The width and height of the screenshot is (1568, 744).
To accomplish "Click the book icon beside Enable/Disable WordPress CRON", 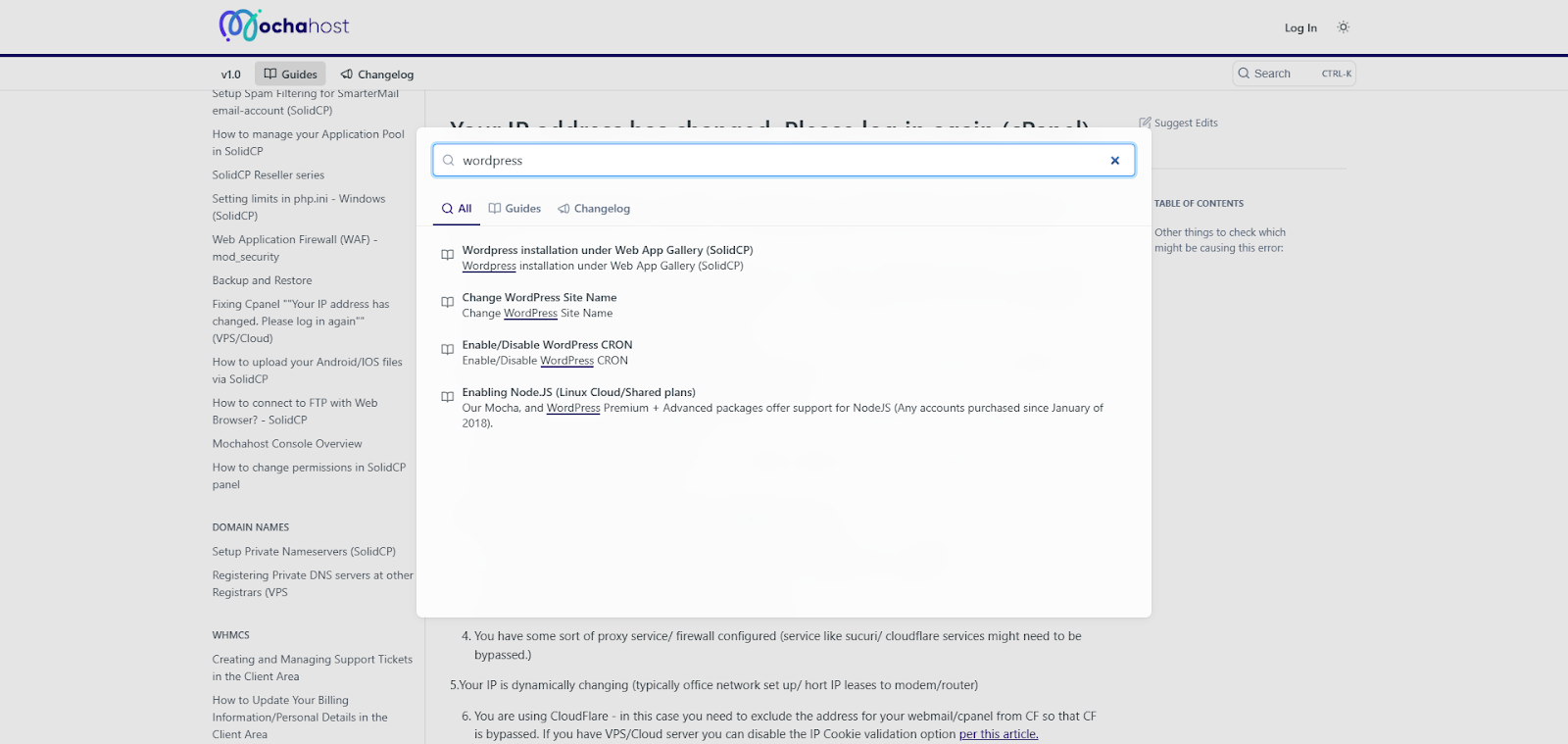I will point(448,349).
